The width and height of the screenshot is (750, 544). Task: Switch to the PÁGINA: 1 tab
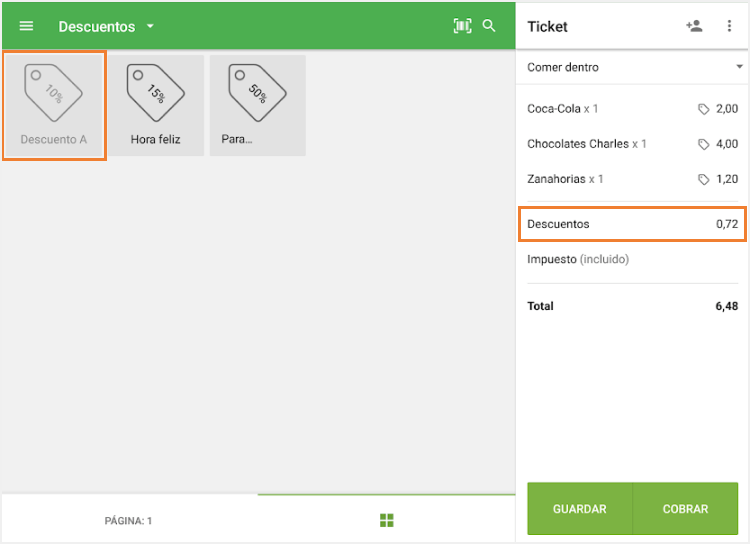pyautogui.click(x=128, y=520)
